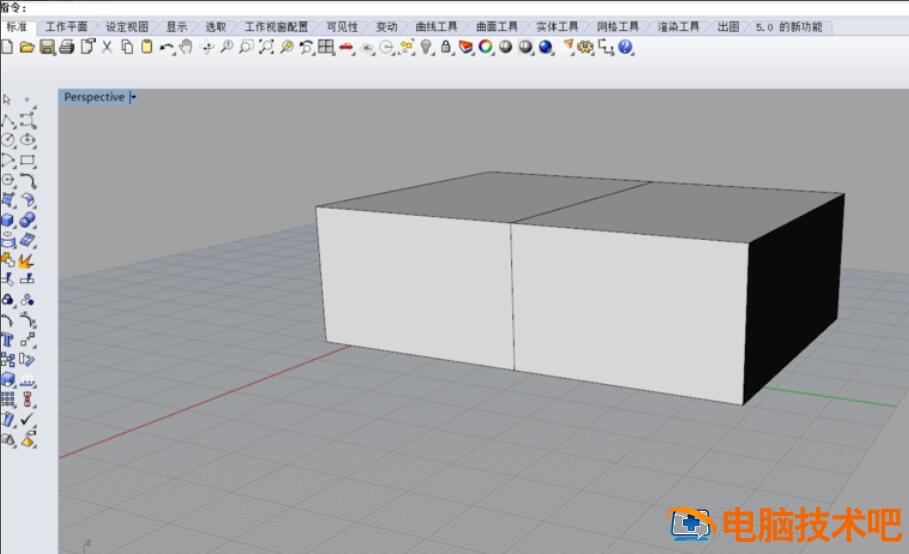This screenshot has height=554, width=909.
Task: Switch to the 选取 tab
Action: tap(216, 27)
